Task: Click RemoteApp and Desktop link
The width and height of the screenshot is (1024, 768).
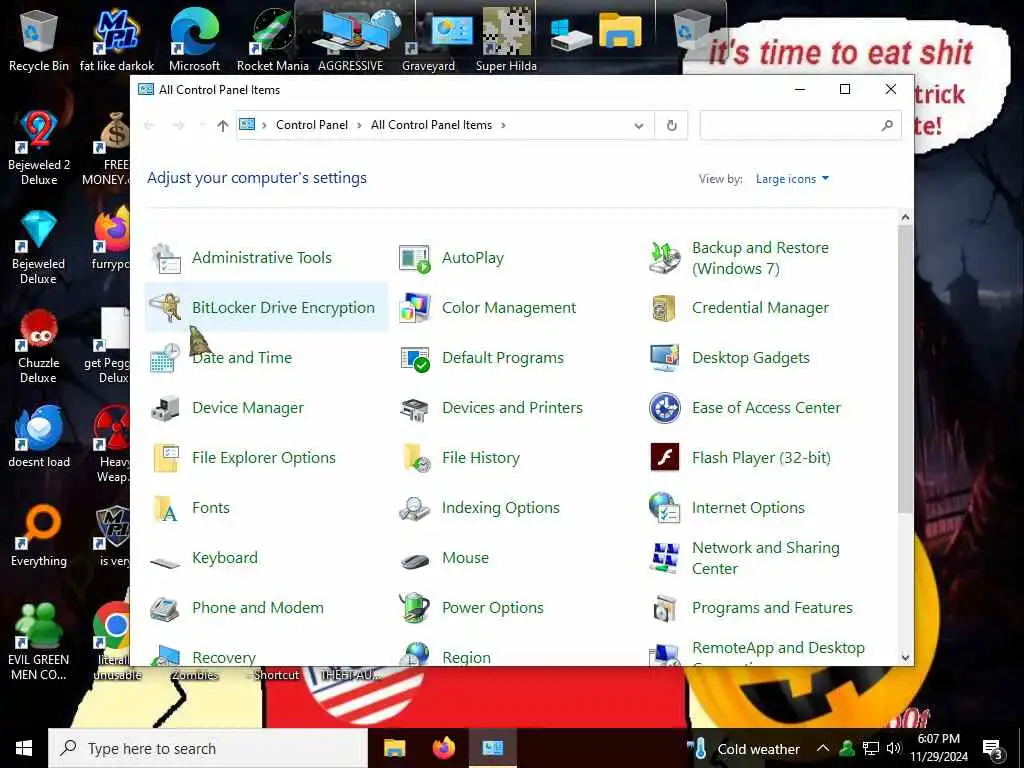Action: click(x=778, y=648)
